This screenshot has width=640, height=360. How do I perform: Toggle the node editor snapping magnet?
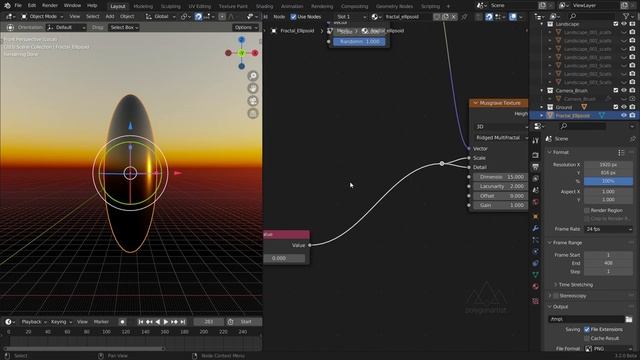click(x=489, y=17)
